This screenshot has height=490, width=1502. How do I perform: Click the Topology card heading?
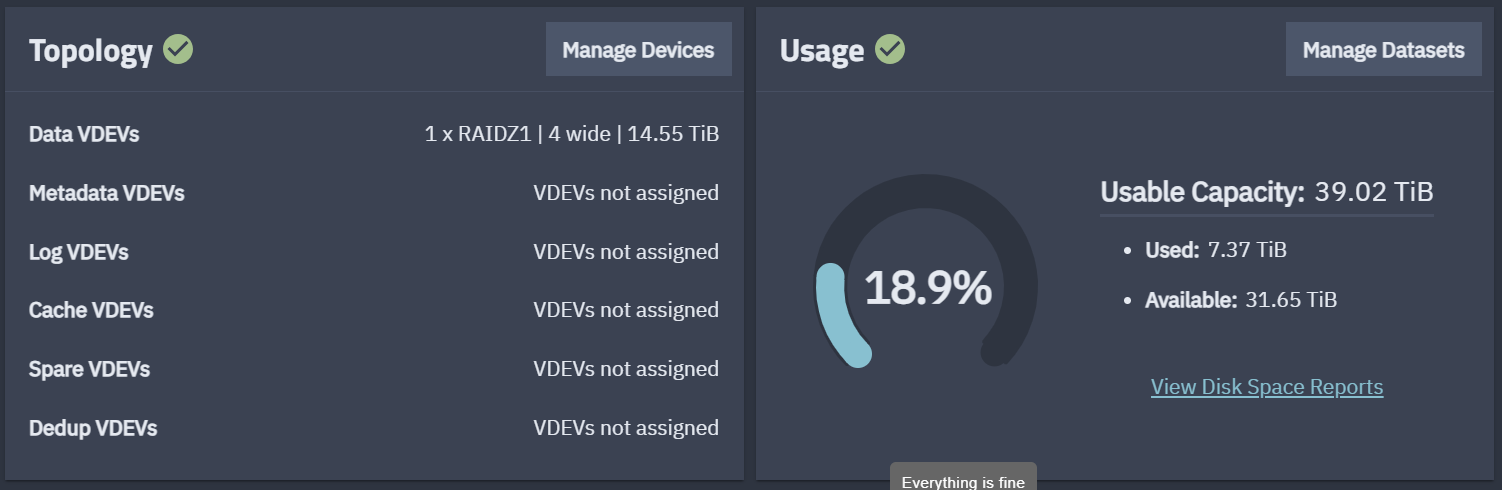click(90, 50)
